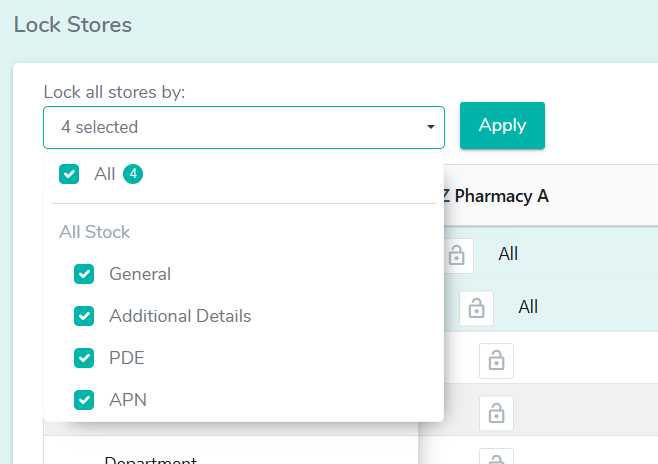This screenshot has height=464, width=658.
Task: Untick the General checkbox
Action: [84, 274]
